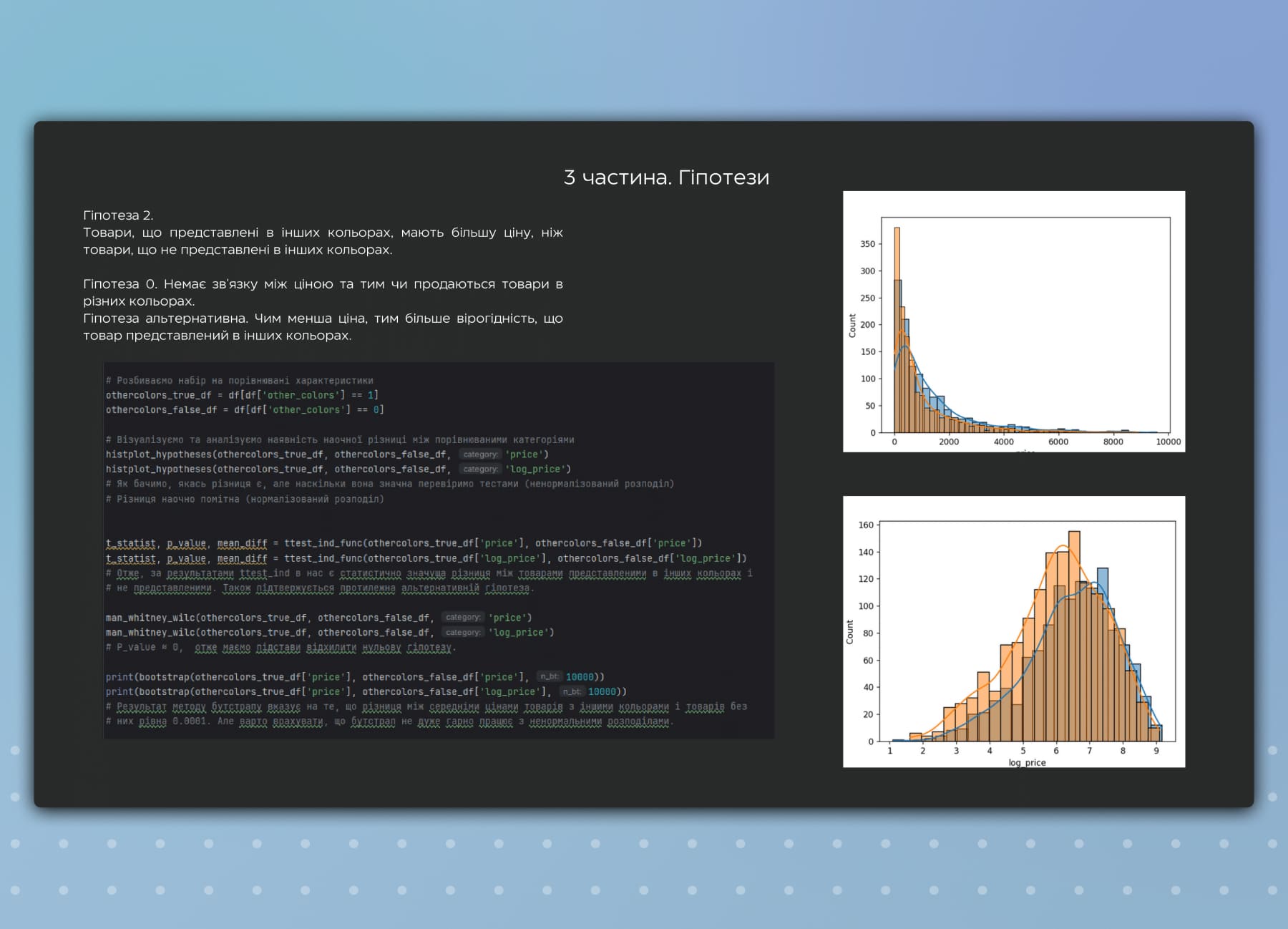This screenshot has width=1288, height=929.
Task: Click the first print(bootstrap...) code line
Action: coord(356,677)
